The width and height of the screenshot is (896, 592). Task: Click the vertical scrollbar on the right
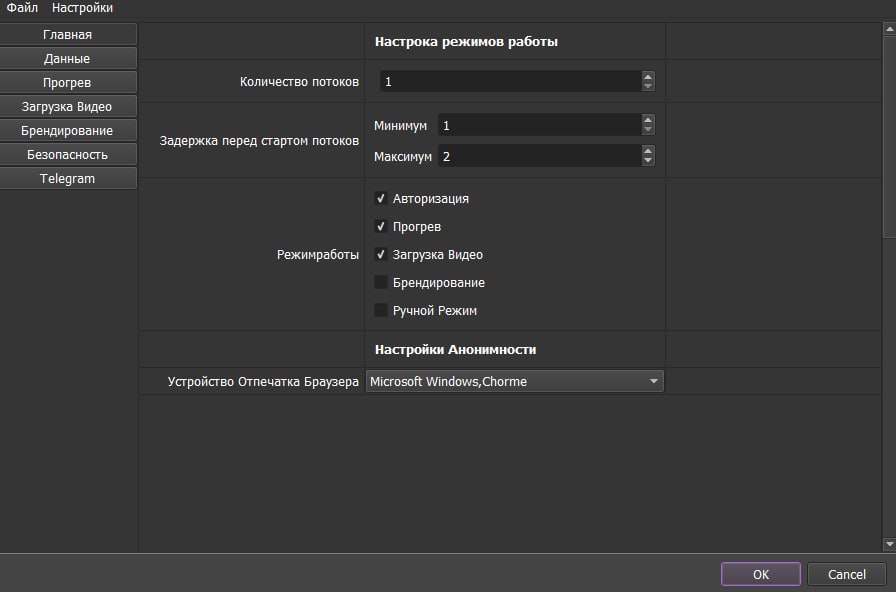889,130
